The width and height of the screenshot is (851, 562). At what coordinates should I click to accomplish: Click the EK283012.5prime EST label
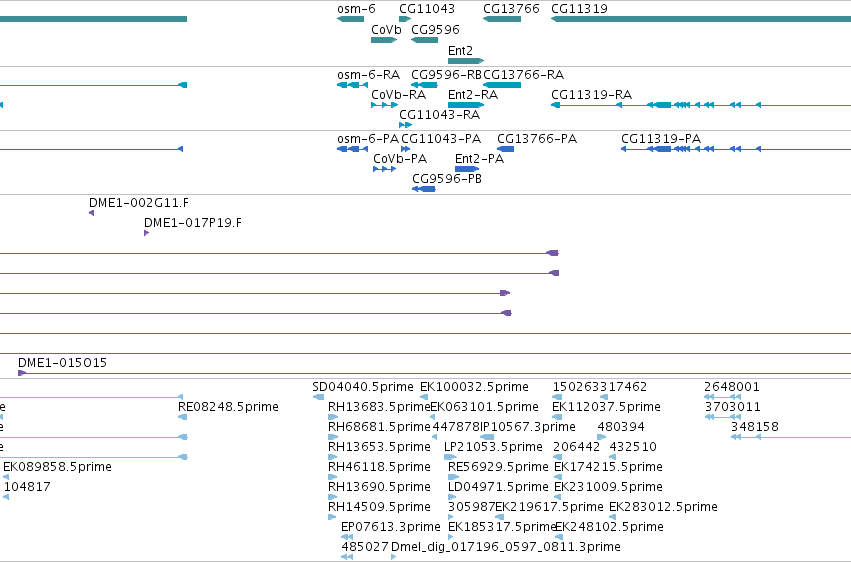[663, 507]
